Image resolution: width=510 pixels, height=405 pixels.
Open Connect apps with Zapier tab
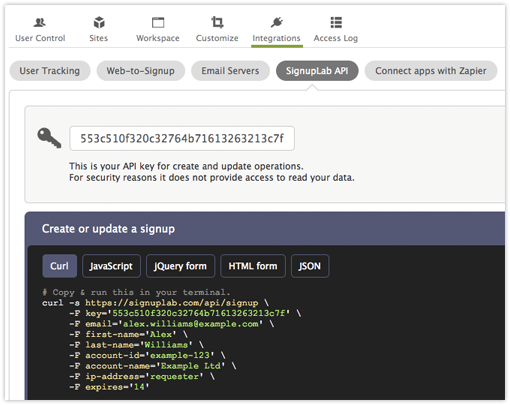(431, 71)
